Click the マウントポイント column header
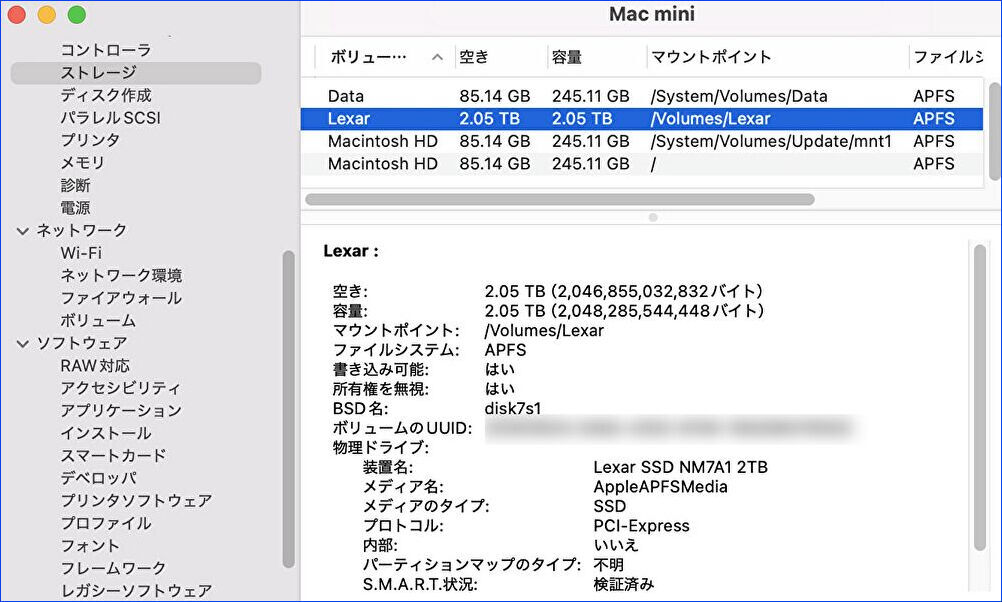This screenshot has height=602, width=1002. point(778,58)
